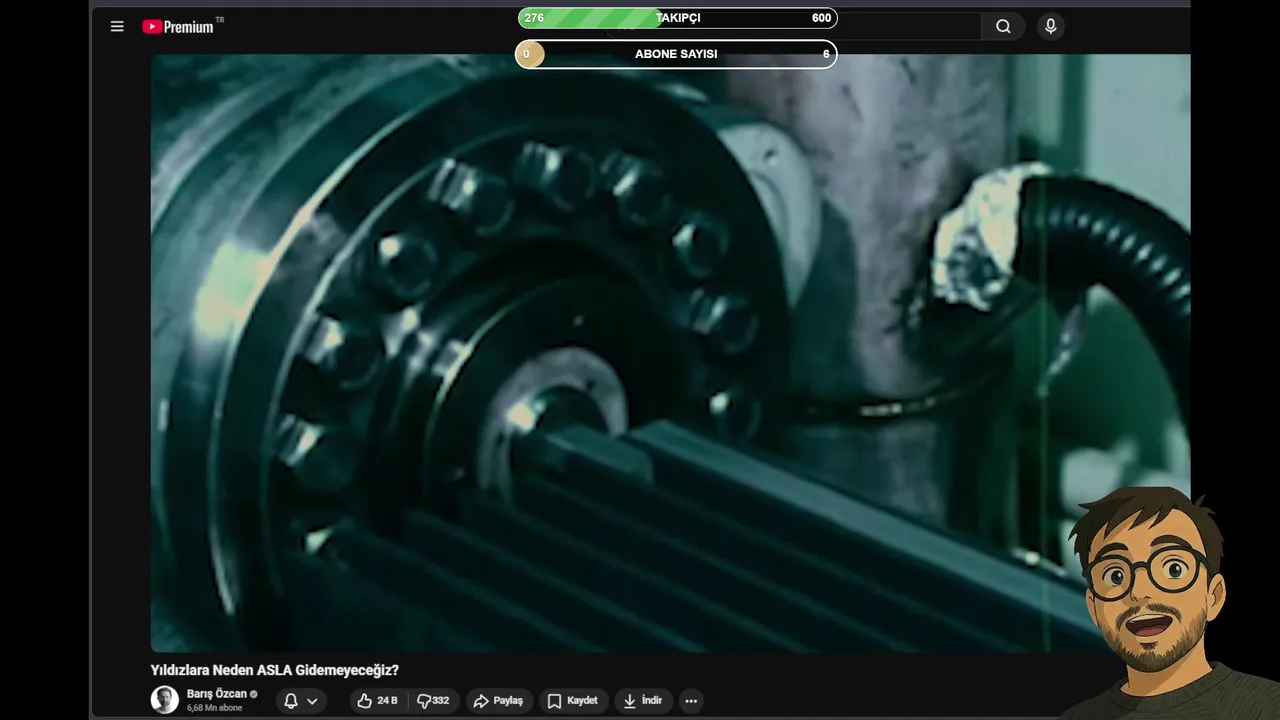Download video with İndir button
This screenshot has height=720, width=1280.
(642, 701)
